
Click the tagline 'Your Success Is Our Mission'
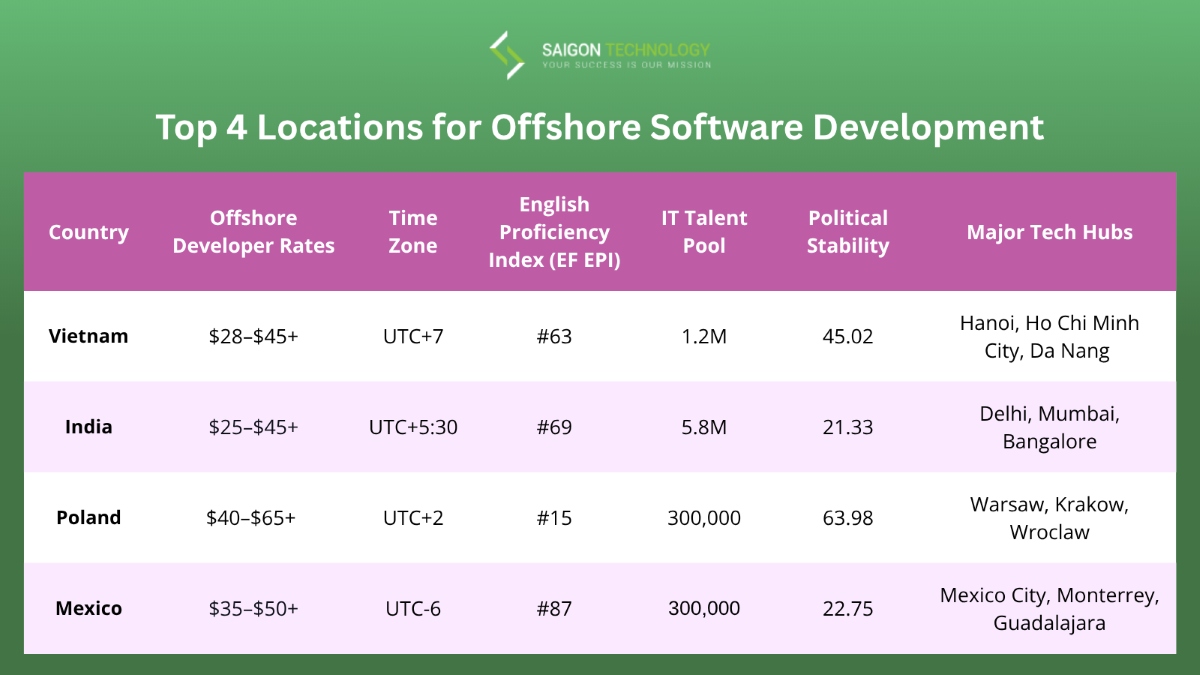pos(624,63)
